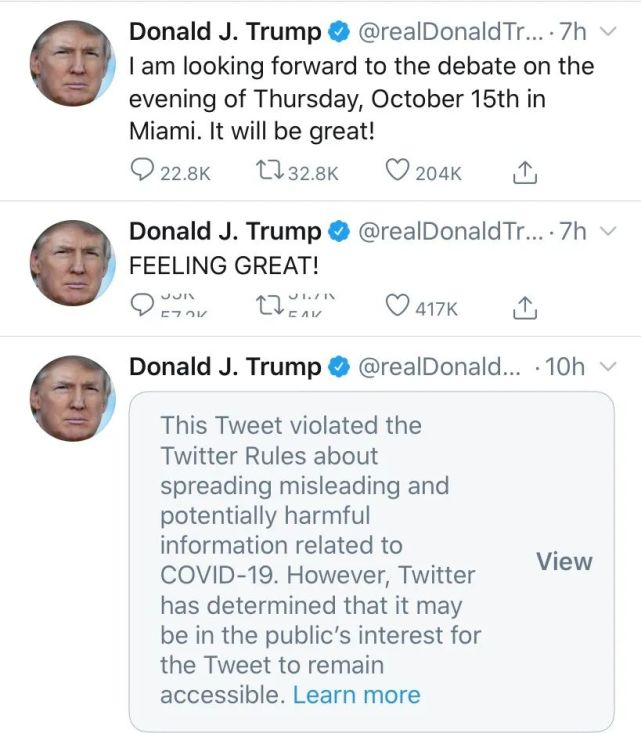Click verified badge on the debate tweet

[x=339, y=33]
